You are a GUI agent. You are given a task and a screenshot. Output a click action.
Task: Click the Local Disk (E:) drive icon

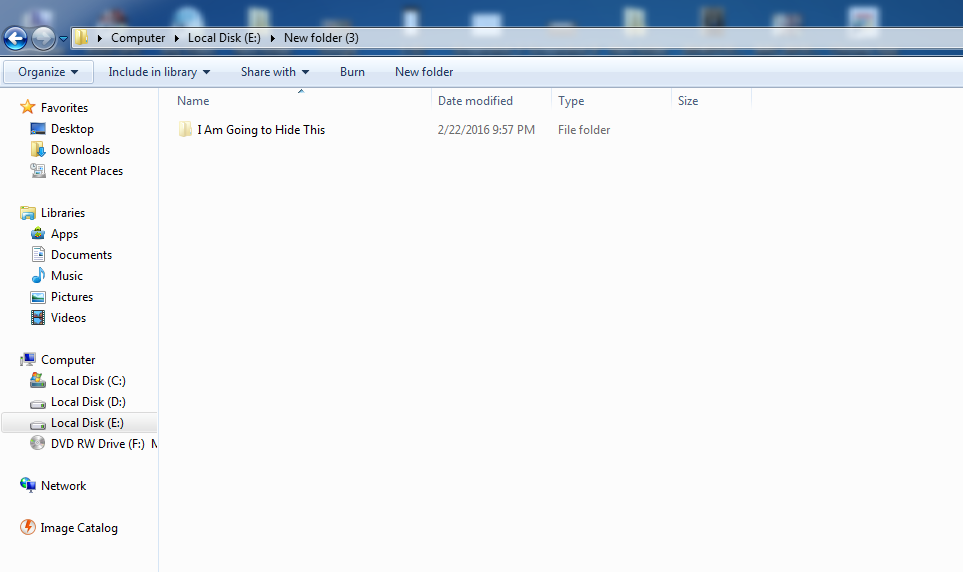[38, 424]
